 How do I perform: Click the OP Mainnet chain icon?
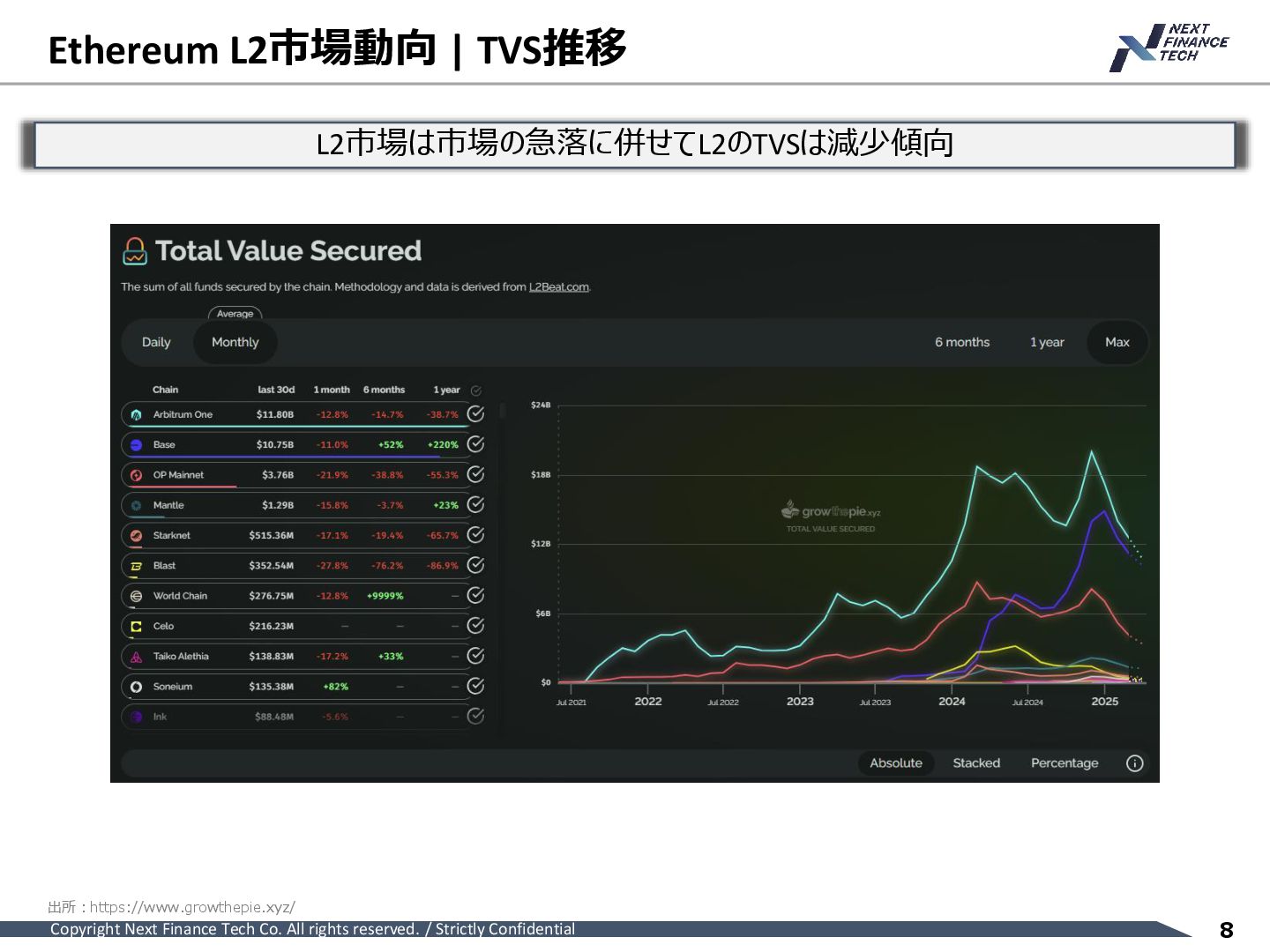136,475
